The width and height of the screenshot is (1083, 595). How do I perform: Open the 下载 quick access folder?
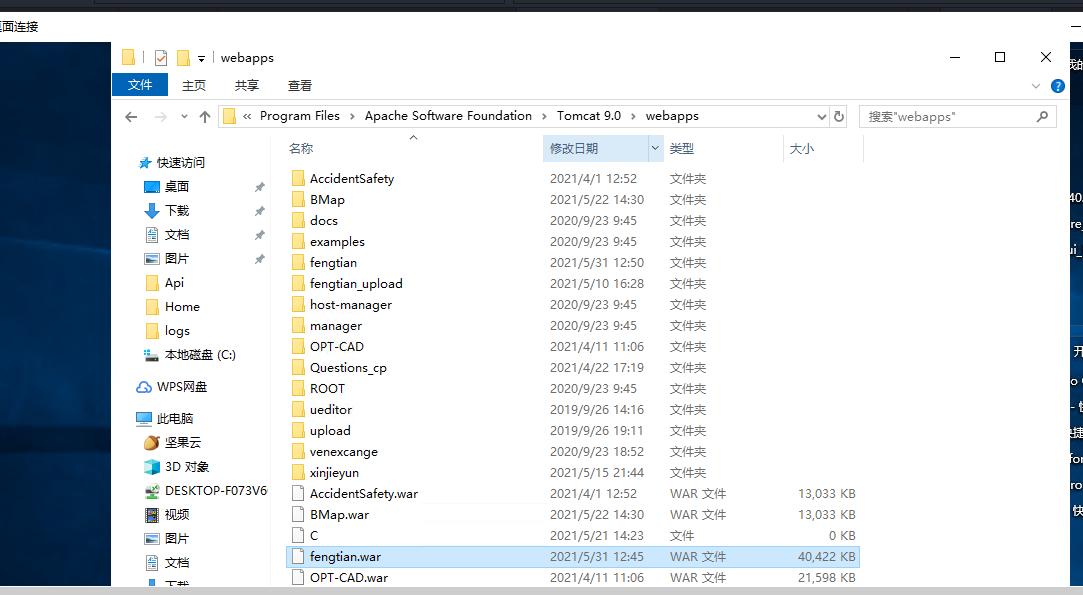[x=176, y=211]
